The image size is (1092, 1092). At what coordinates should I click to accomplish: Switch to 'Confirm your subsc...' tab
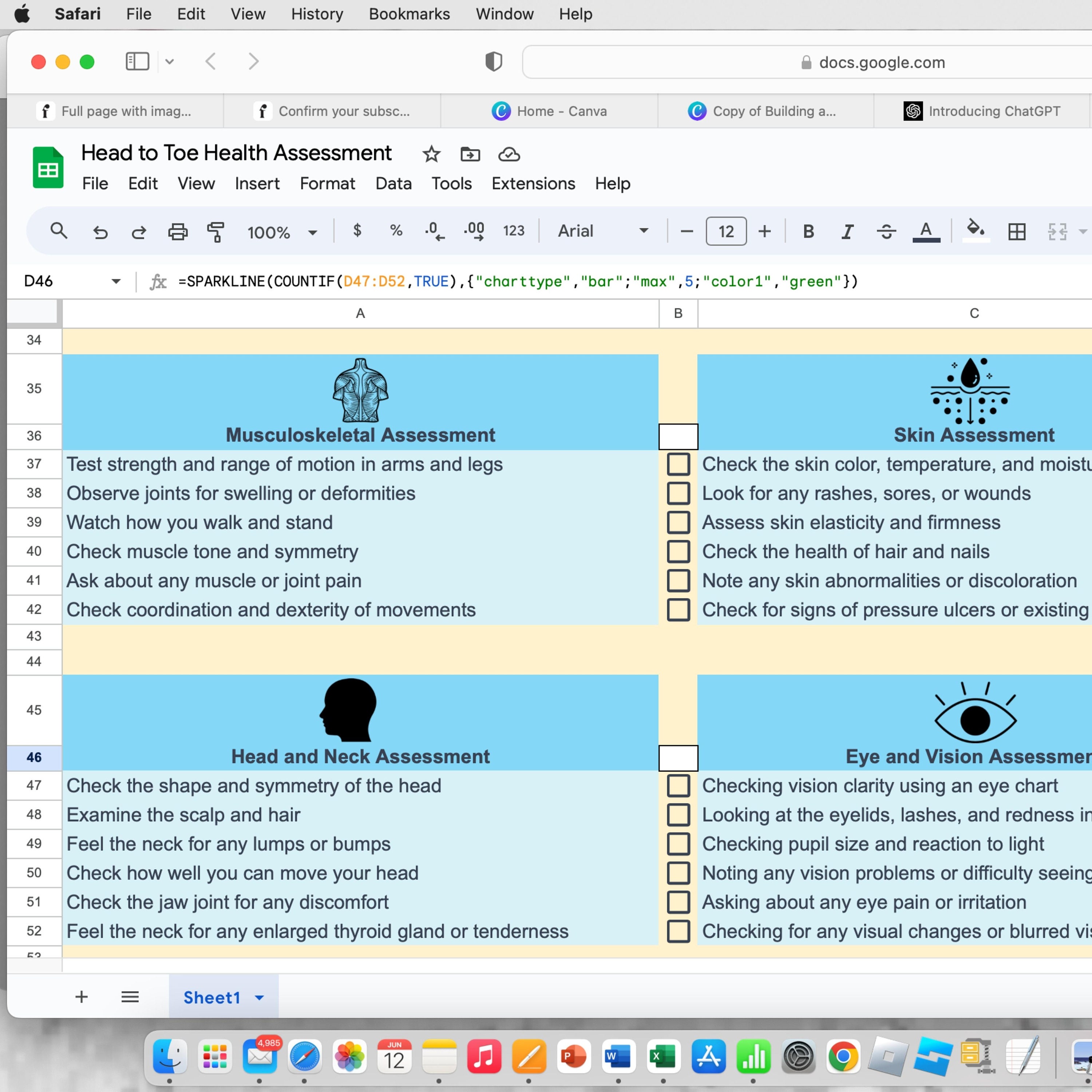coord(332,111)
